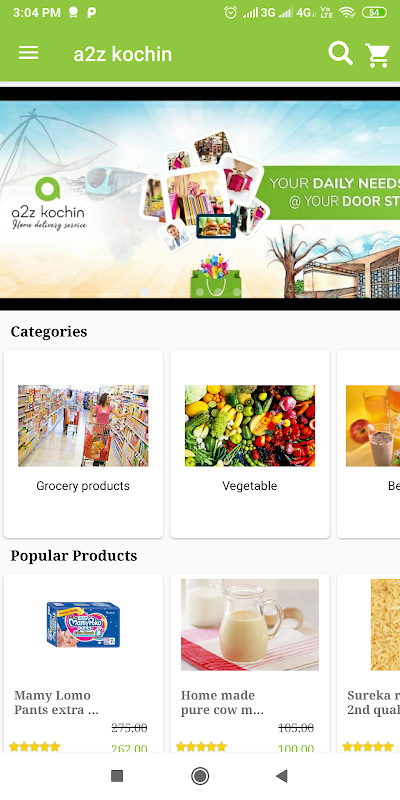Tap the Android recent apps square
Viewport: 400px width, 800px height.
pyautogui.click(x=117, y=776)
